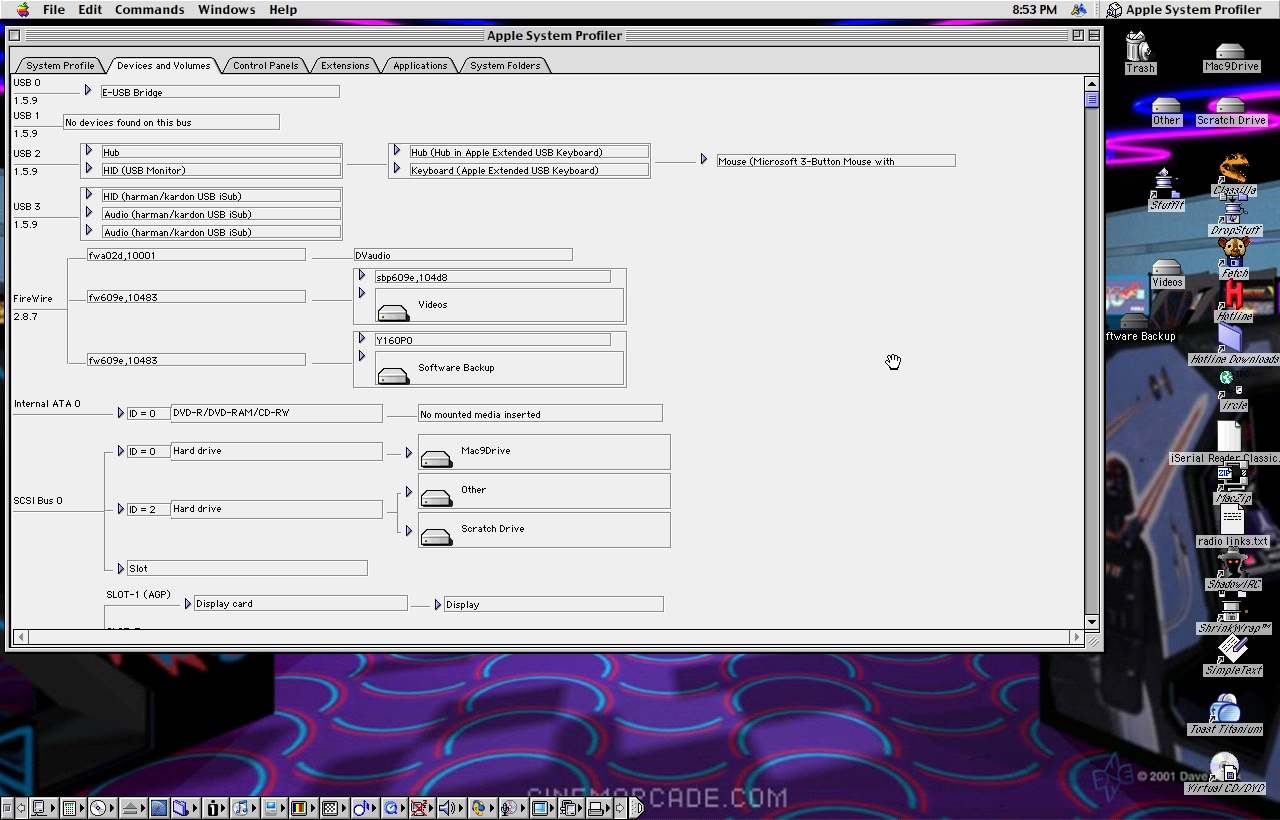The width and height of the screenshot is (1280, 820).
Task: Select the DropStuff desktop alias
Action: (1233, 210)
